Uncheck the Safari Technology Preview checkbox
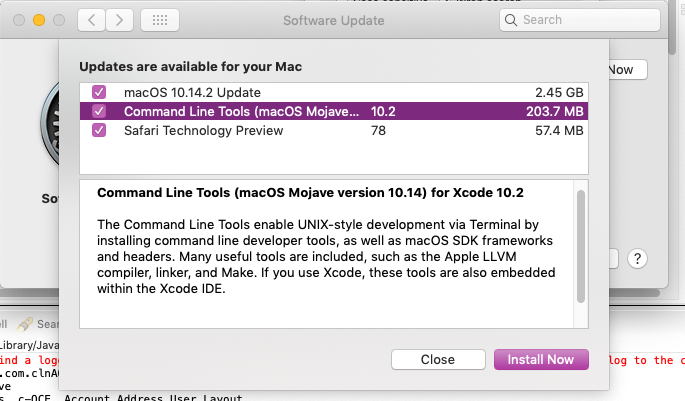Viewport: 685px width, 401px height. point(98,131)
